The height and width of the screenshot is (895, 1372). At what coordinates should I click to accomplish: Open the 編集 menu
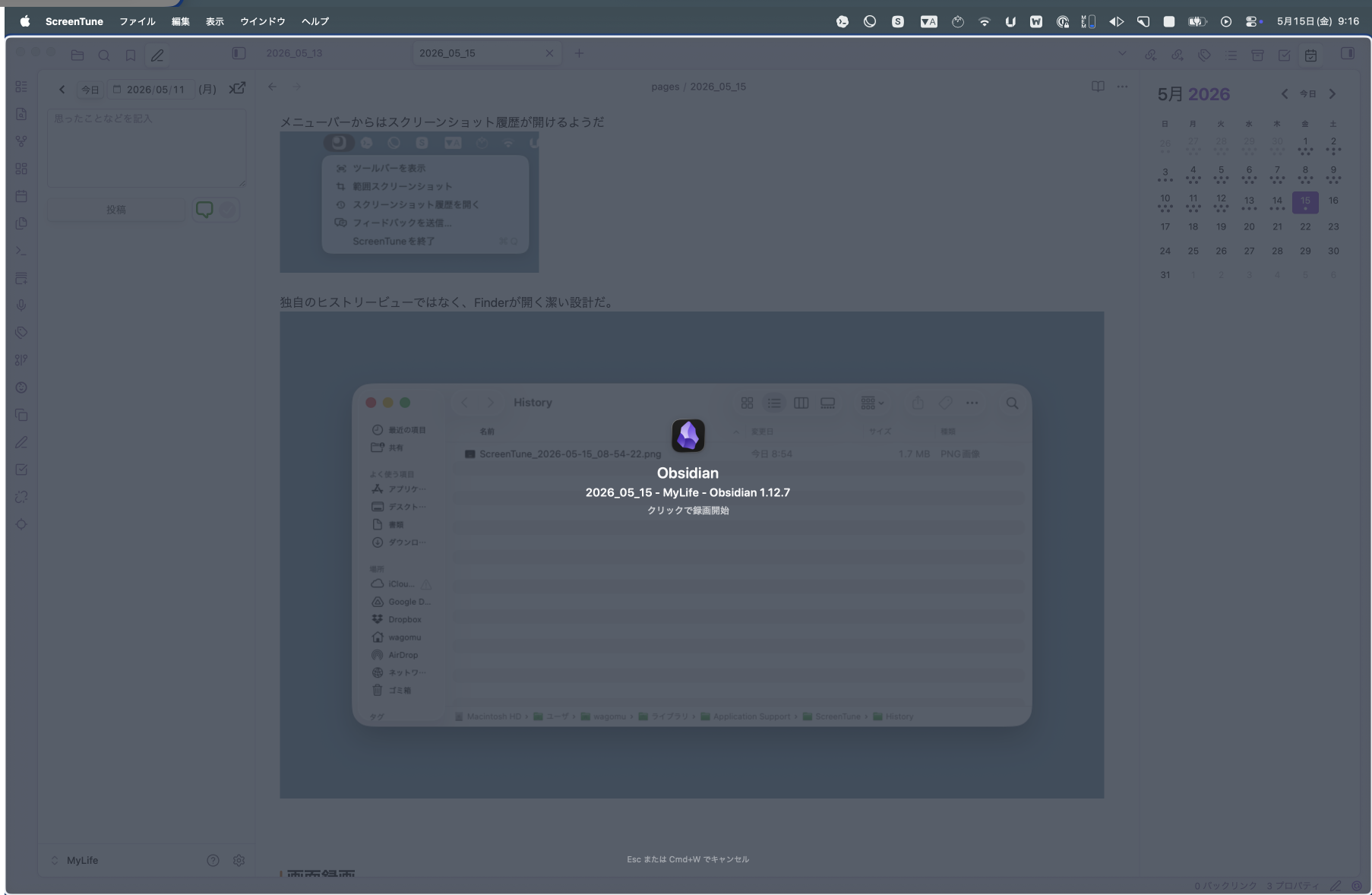pos(181,21)
